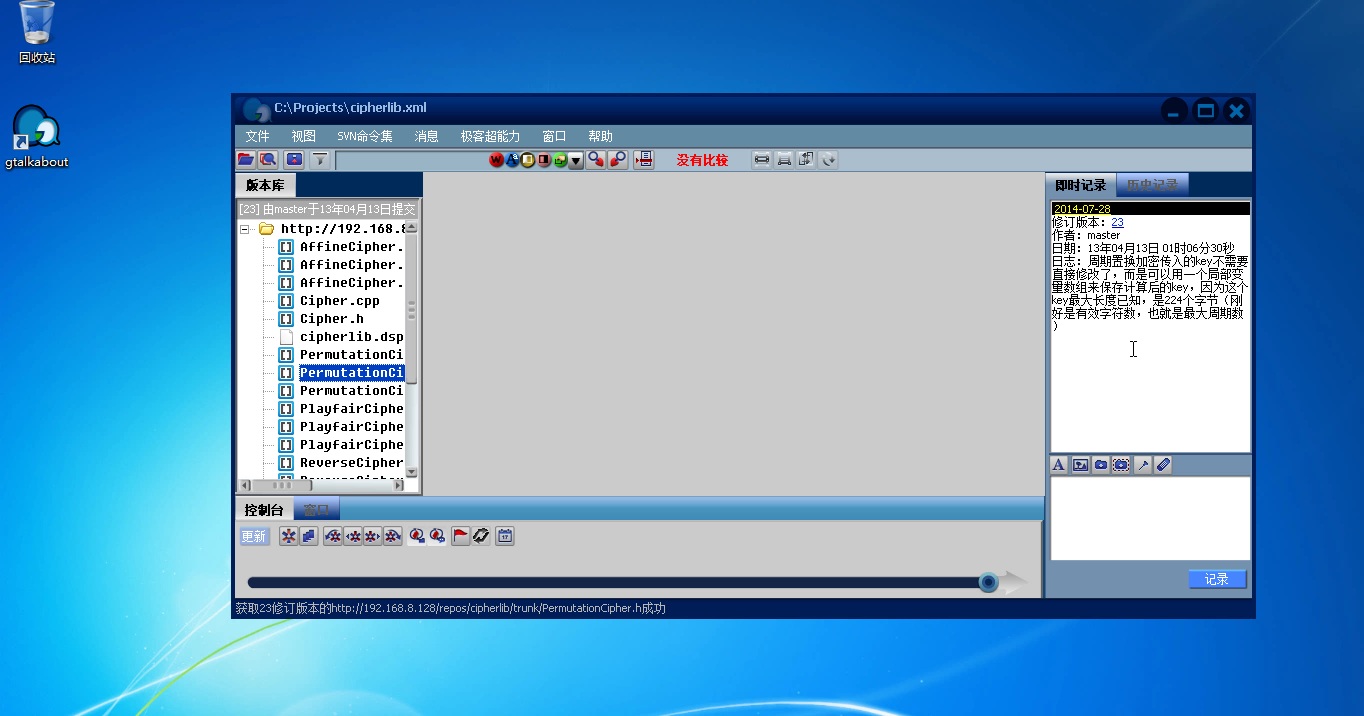Open the SVN命令集 menu
The image size is (1364, 716).
pyautogui.click(x=365, y=136)
